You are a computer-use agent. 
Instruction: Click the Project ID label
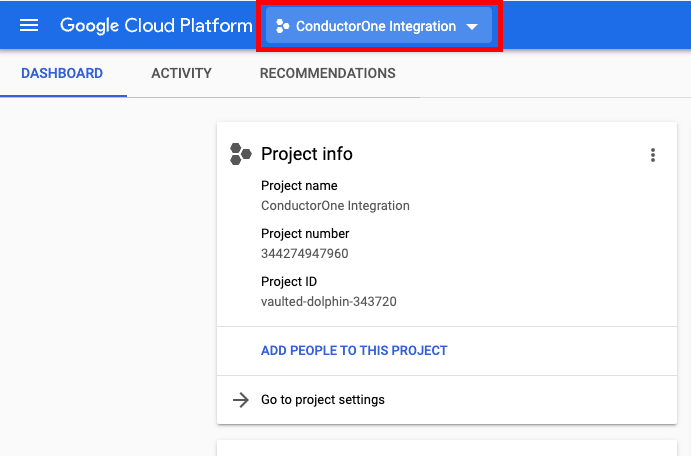coord(289,282)
